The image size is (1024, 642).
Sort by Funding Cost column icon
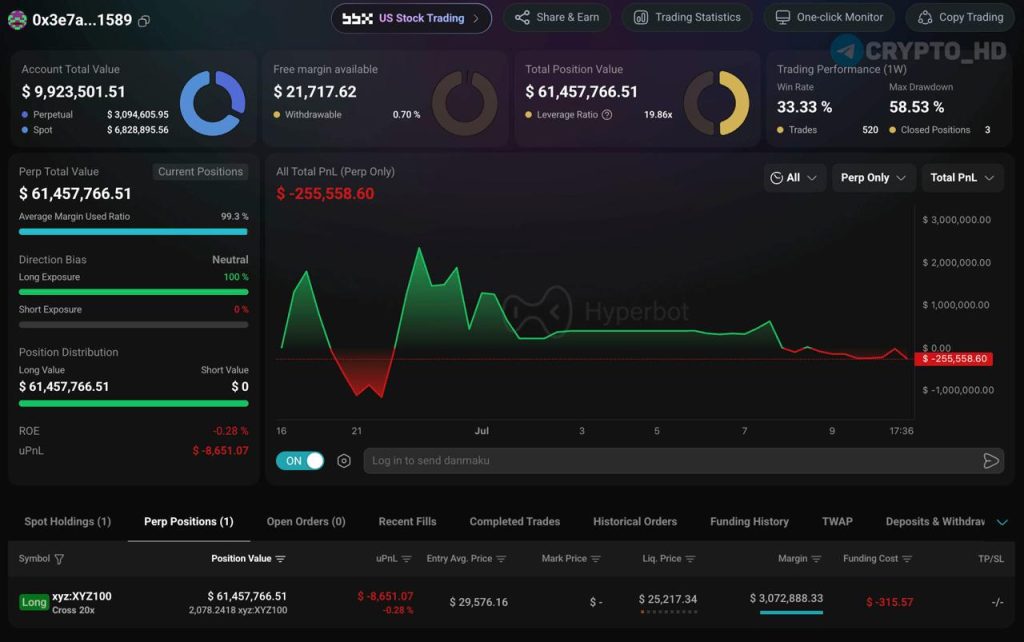click(x=907, y=559)
